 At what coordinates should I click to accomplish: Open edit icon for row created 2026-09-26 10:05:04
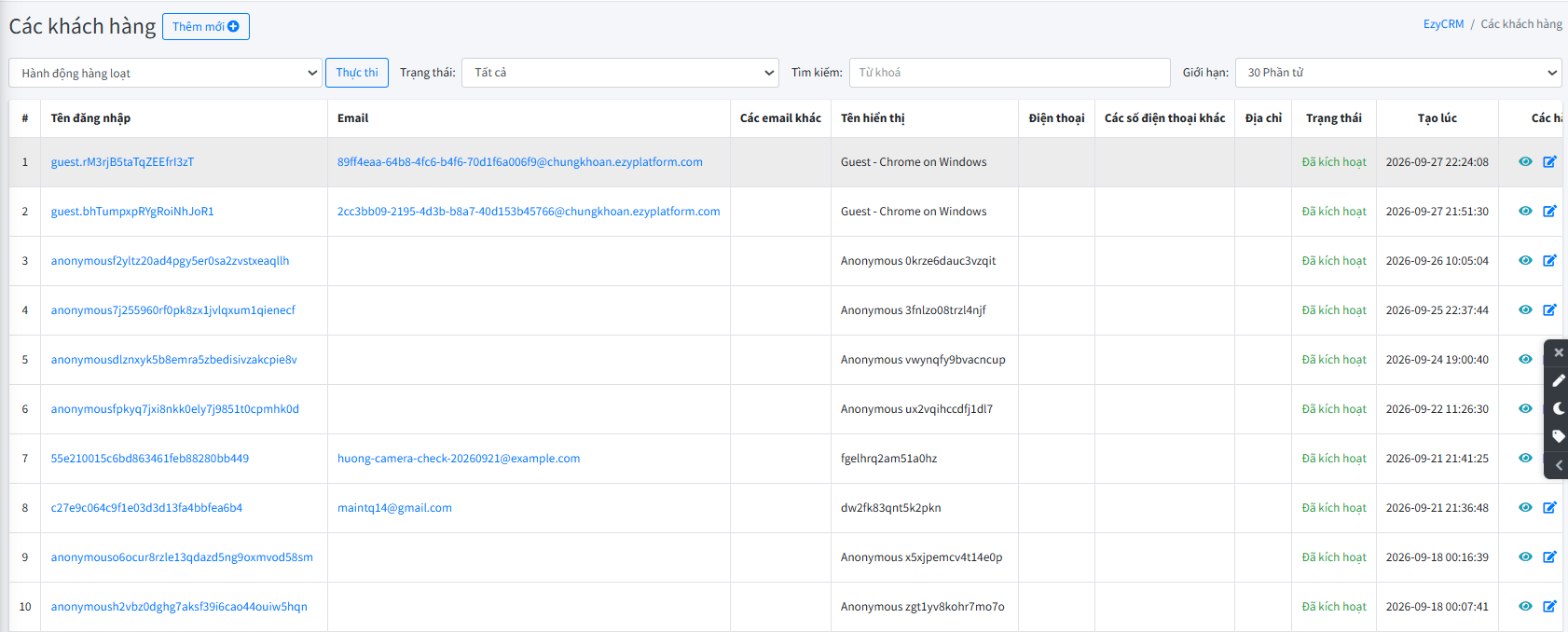[1549, 260]
